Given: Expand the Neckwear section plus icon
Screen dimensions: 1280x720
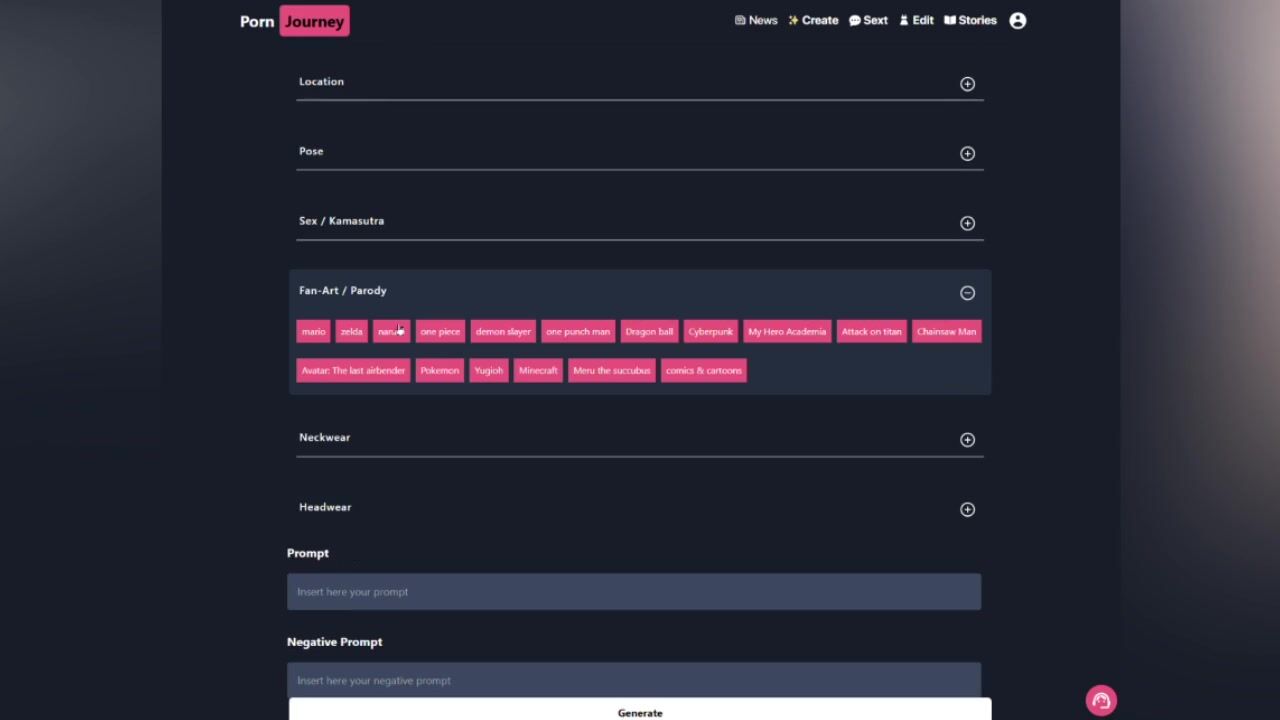Looking at the screenshot, I should [x=967, y=440].
